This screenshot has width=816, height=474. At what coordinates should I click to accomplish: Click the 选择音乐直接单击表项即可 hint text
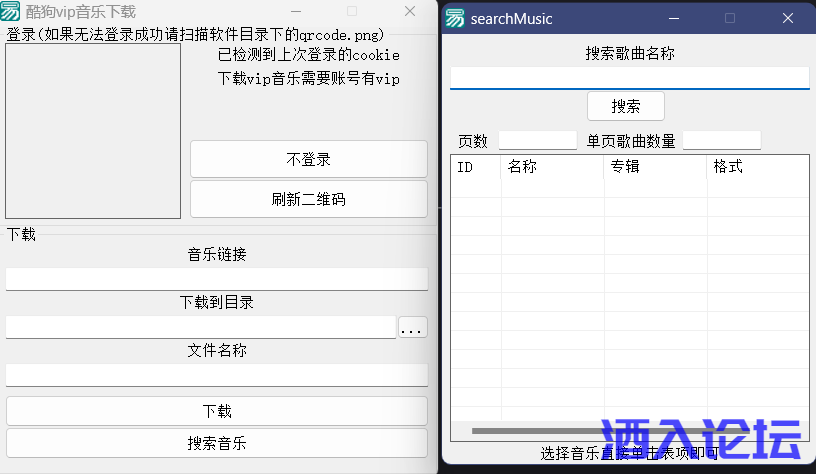click(x=630, y=453)
